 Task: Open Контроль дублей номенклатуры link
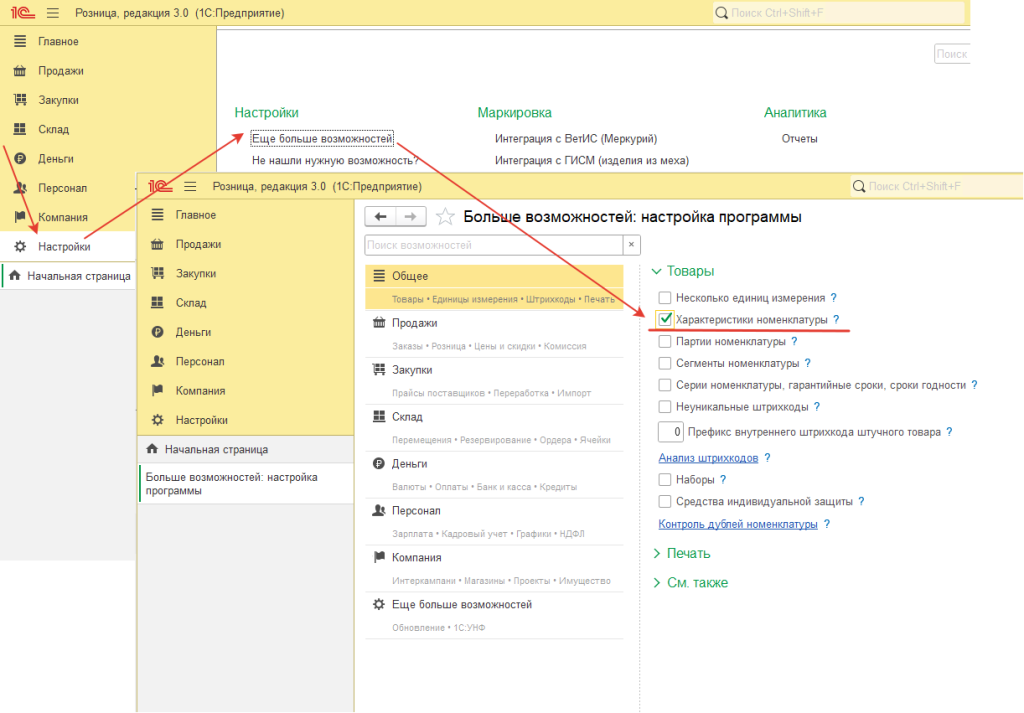pos(738,524)
